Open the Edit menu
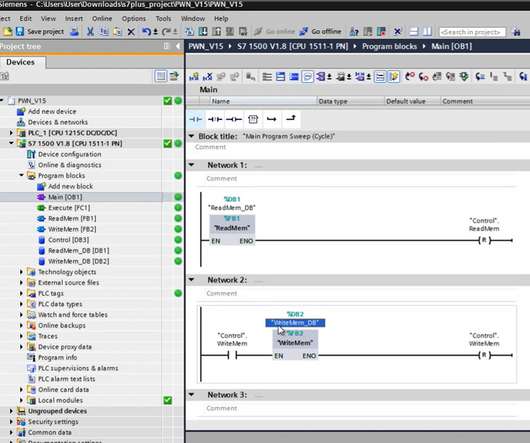Screen dimensions: 530x443 click(x=25, y=19)
